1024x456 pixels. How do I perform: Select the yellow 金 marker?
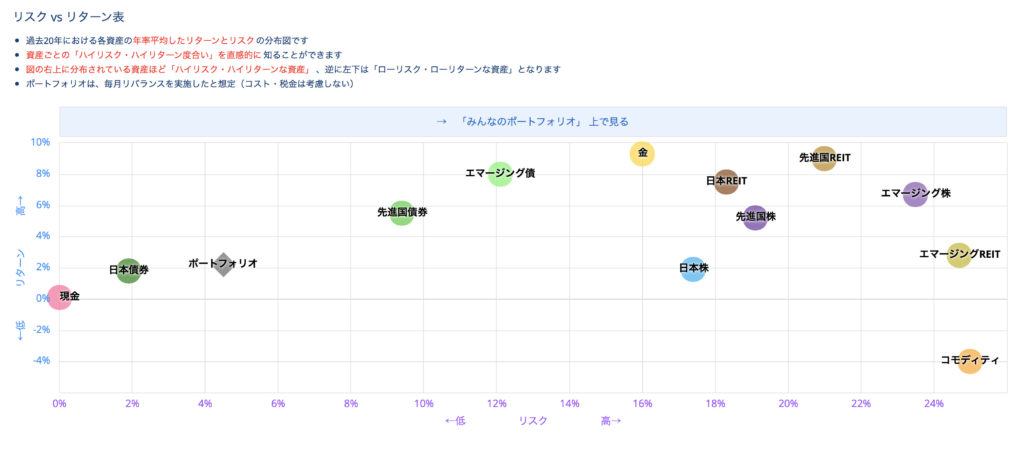click(x=642, y=154)
